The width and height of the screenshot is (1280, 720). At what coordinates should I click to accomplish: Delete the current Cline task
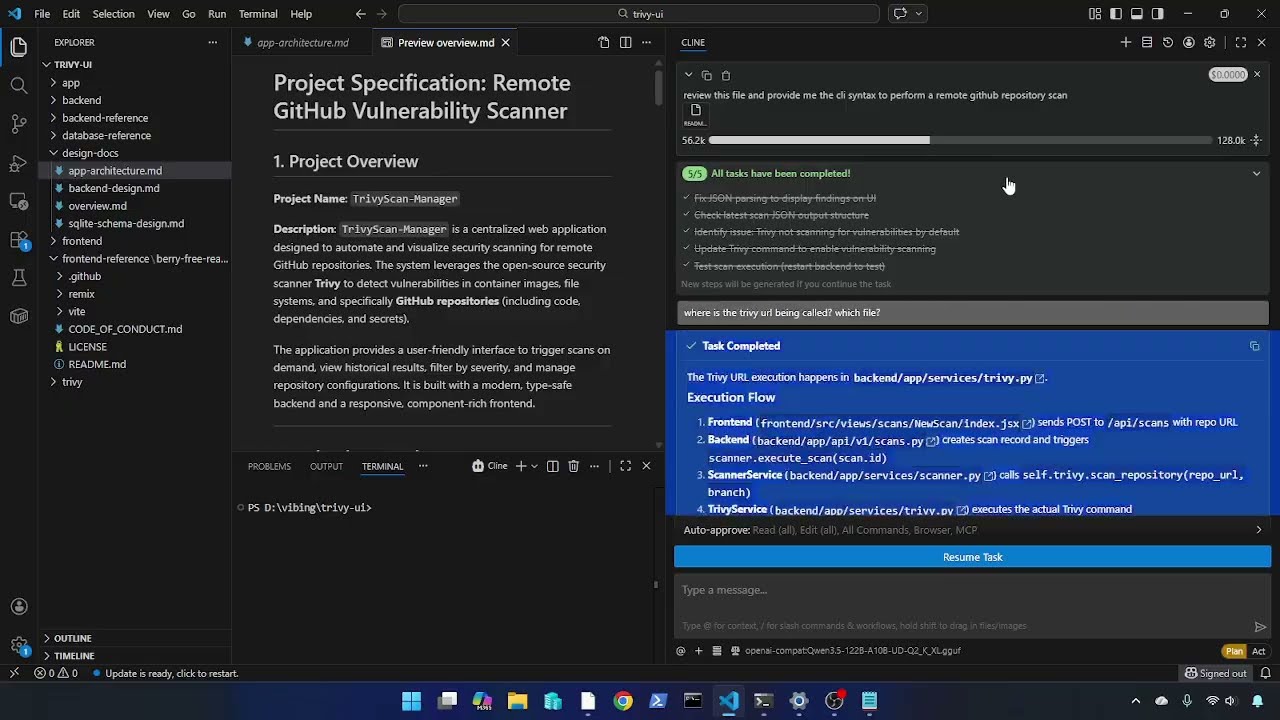(x=726, y=75)
